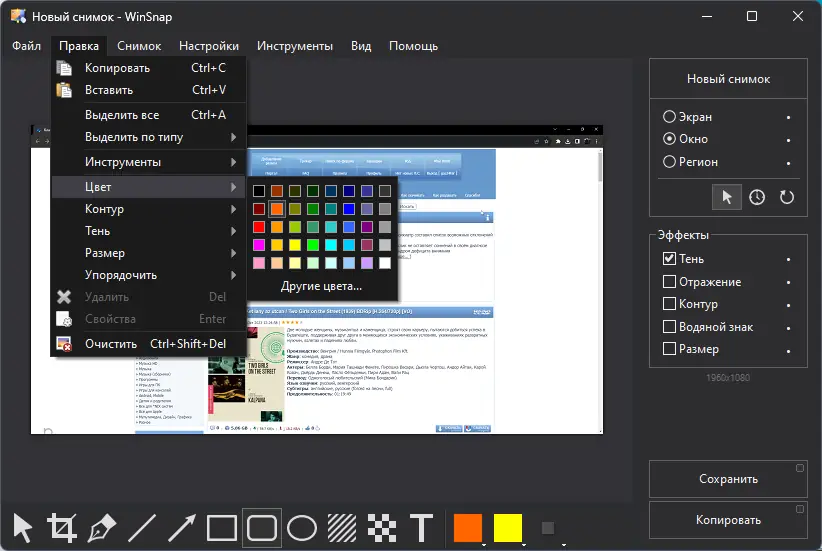Uncheck the Тень effect checkbox
Image resolution: width=822 pixels, height=551 pixels.
669,258
